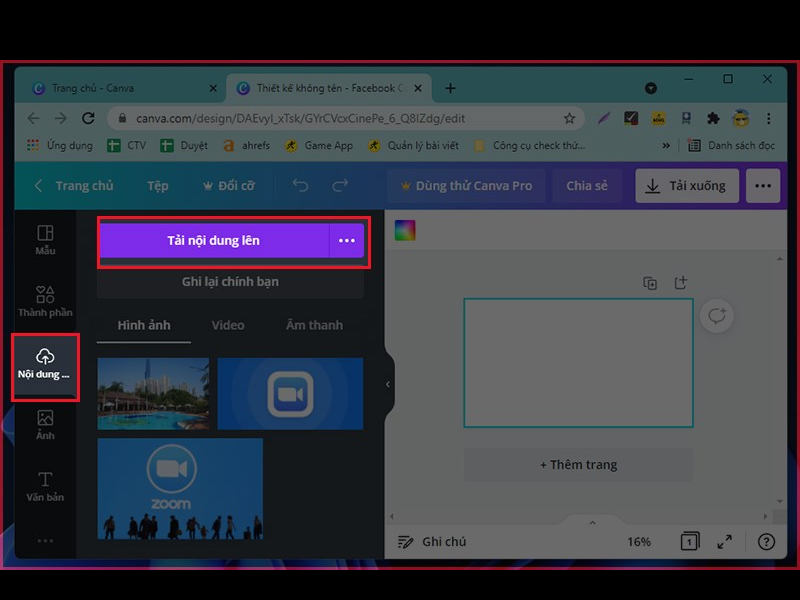Click the Tải xuống download button
The width and height of the screenshot is (800, 600).
[x=688, y=186]
